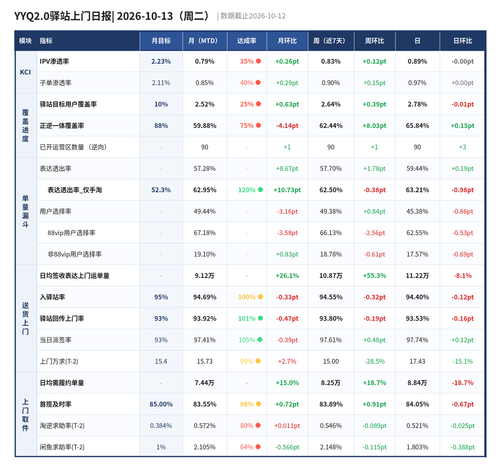Click the 子单渗透率 row label
The image size is (500, 467).
(56, 83)
